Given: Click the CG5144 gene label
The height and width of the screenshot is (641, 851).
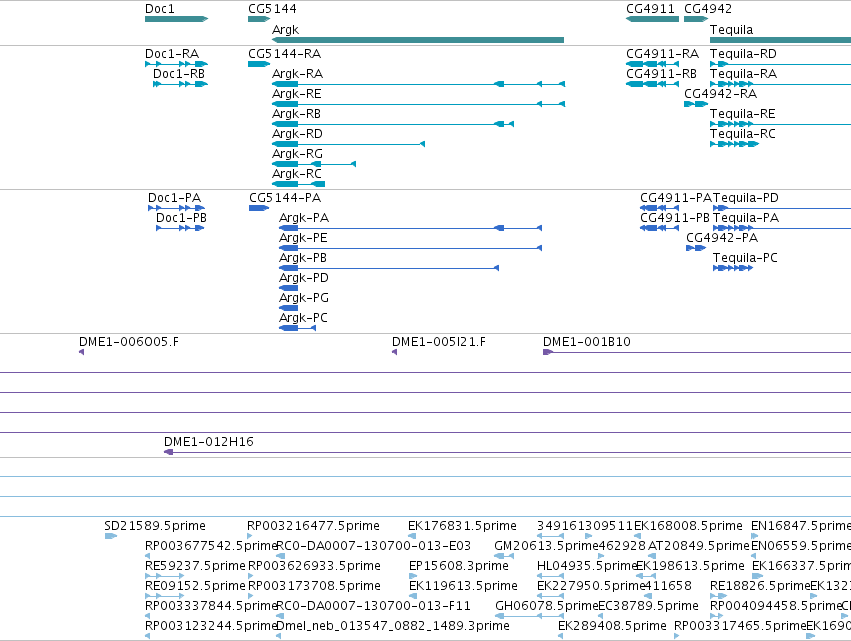Looking at the screenshot, I should point(272,9).
